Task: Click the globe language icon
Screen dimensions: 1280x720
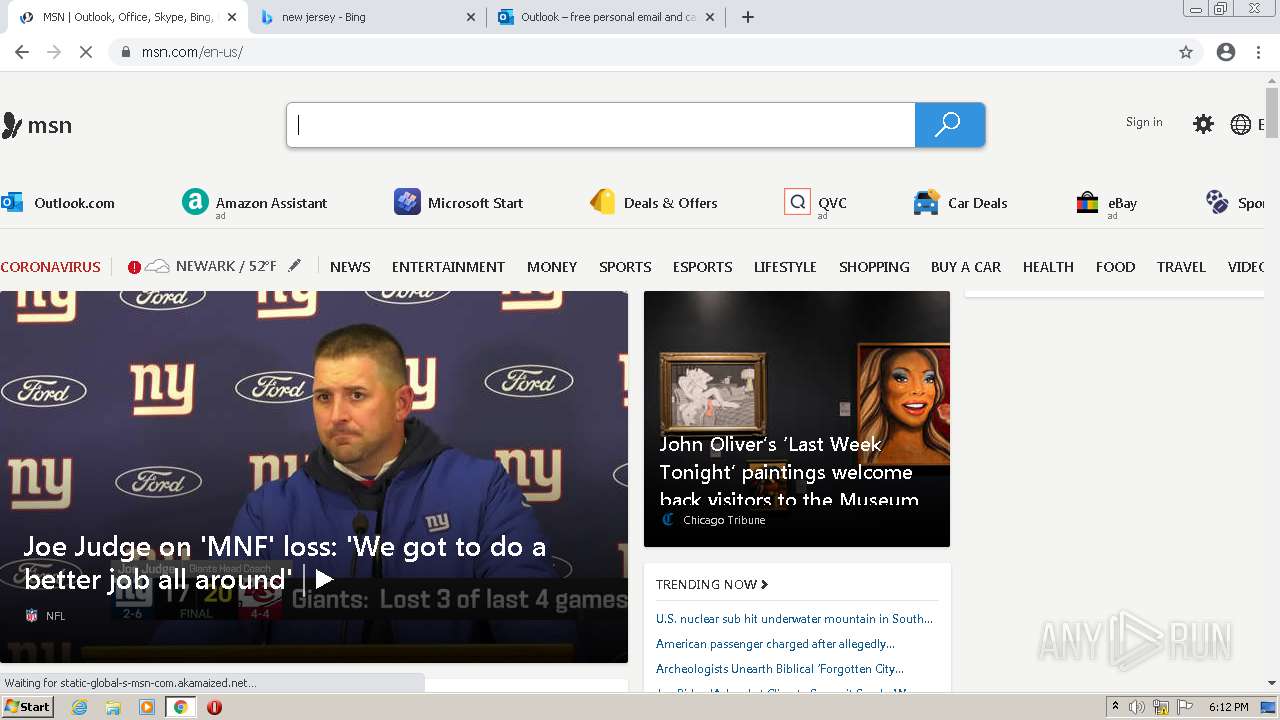Action: point(1241,124)
